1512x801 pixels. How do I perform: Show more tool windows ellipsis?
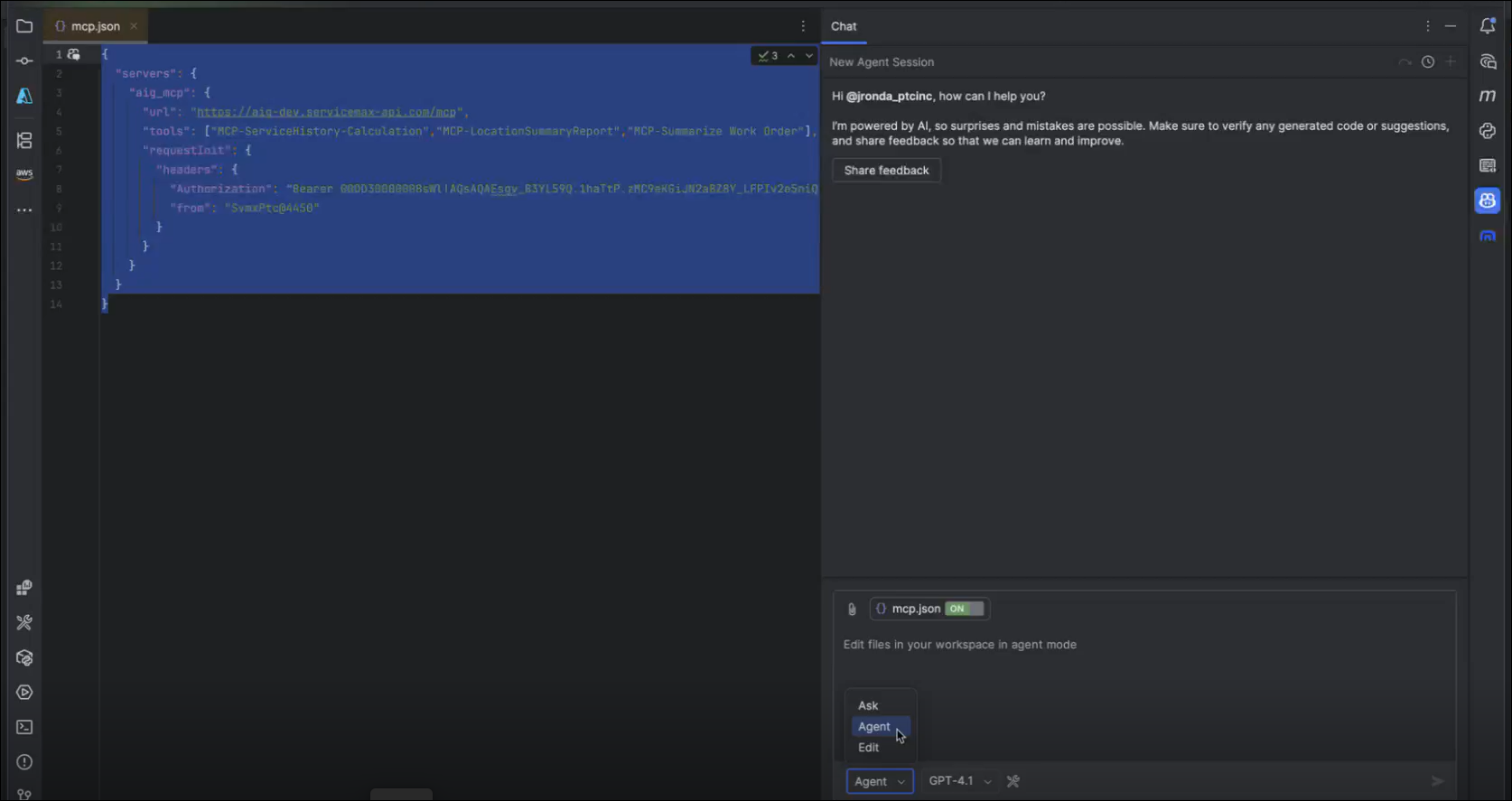[24, 210]
